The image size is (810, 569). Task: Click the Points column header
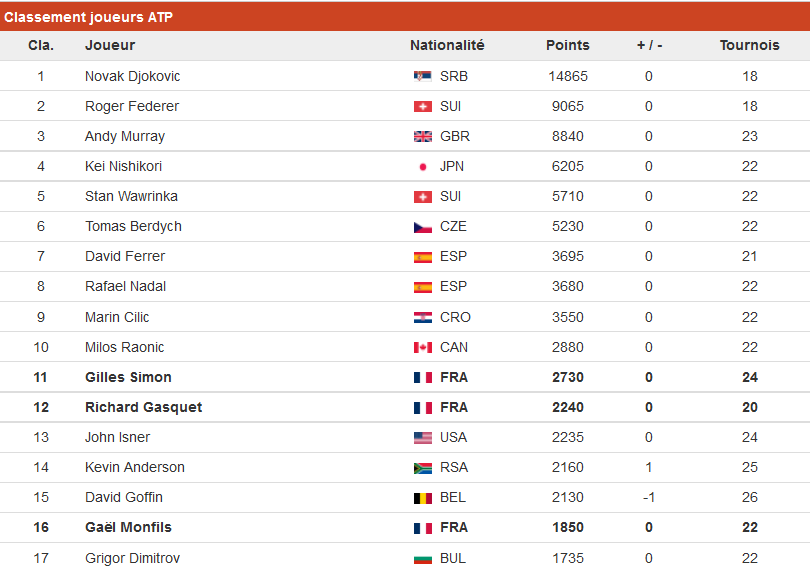coord(568,45)
